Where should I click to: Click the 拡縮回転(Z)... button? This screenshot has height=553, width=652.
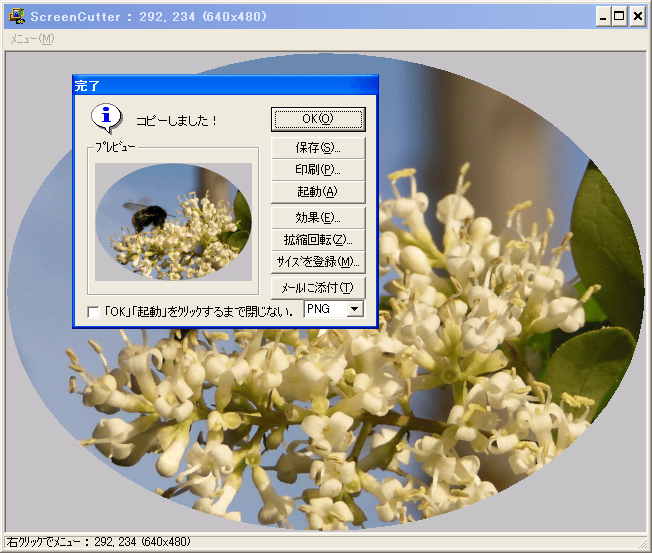click(x=318, y=240)
